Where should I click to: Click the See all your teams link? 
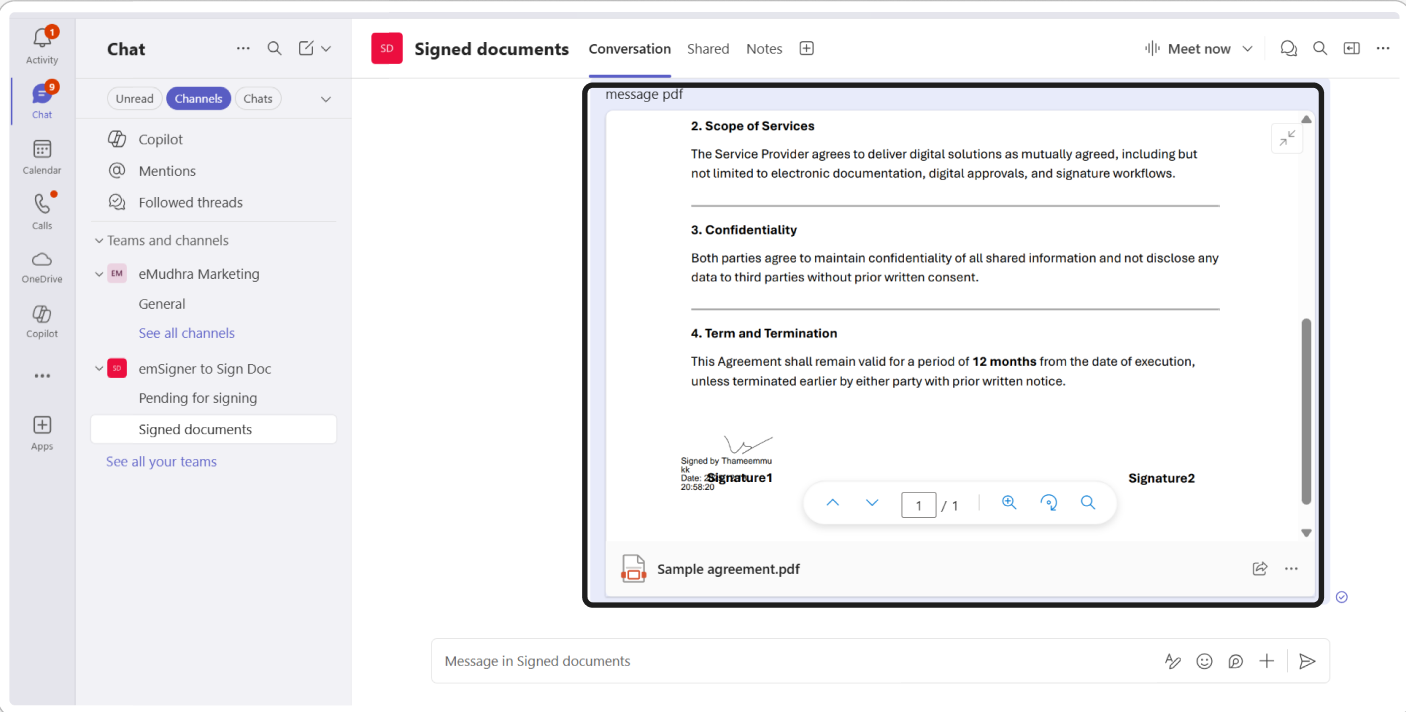point(161,462)
